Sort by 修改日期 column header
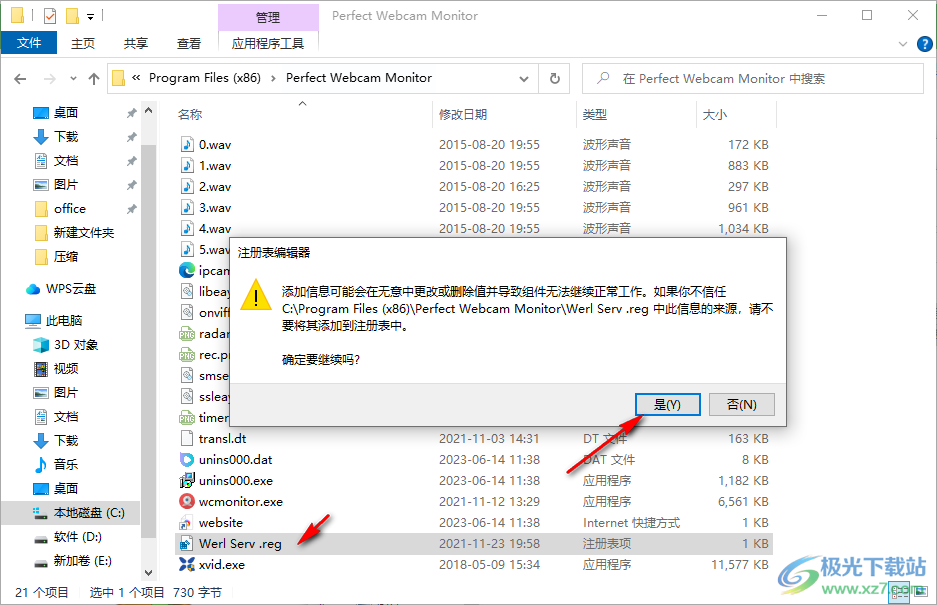The height and width of the screenshot is (605, 937). coord(463,114)
